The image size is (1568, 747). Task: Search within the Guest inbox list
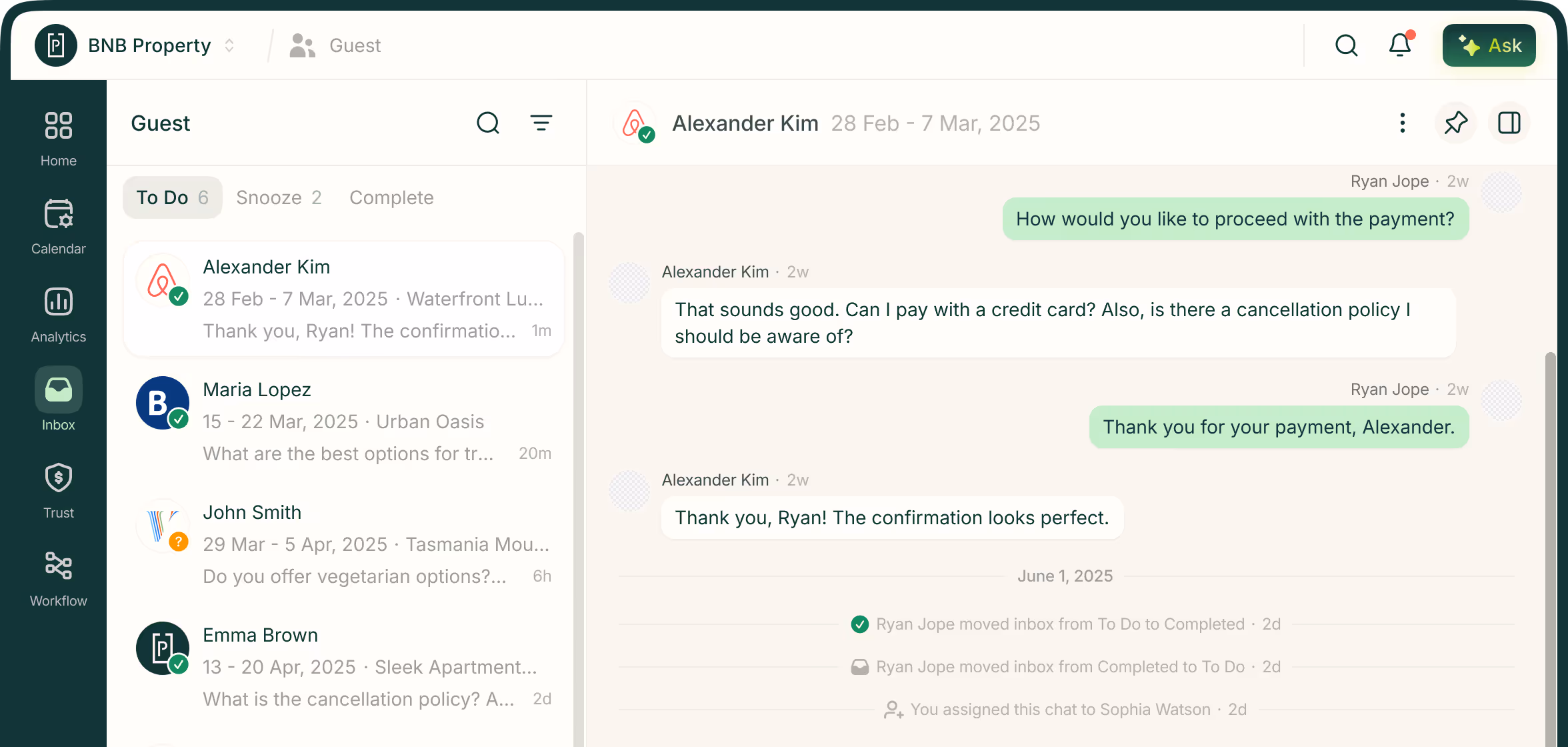[488, 123]
